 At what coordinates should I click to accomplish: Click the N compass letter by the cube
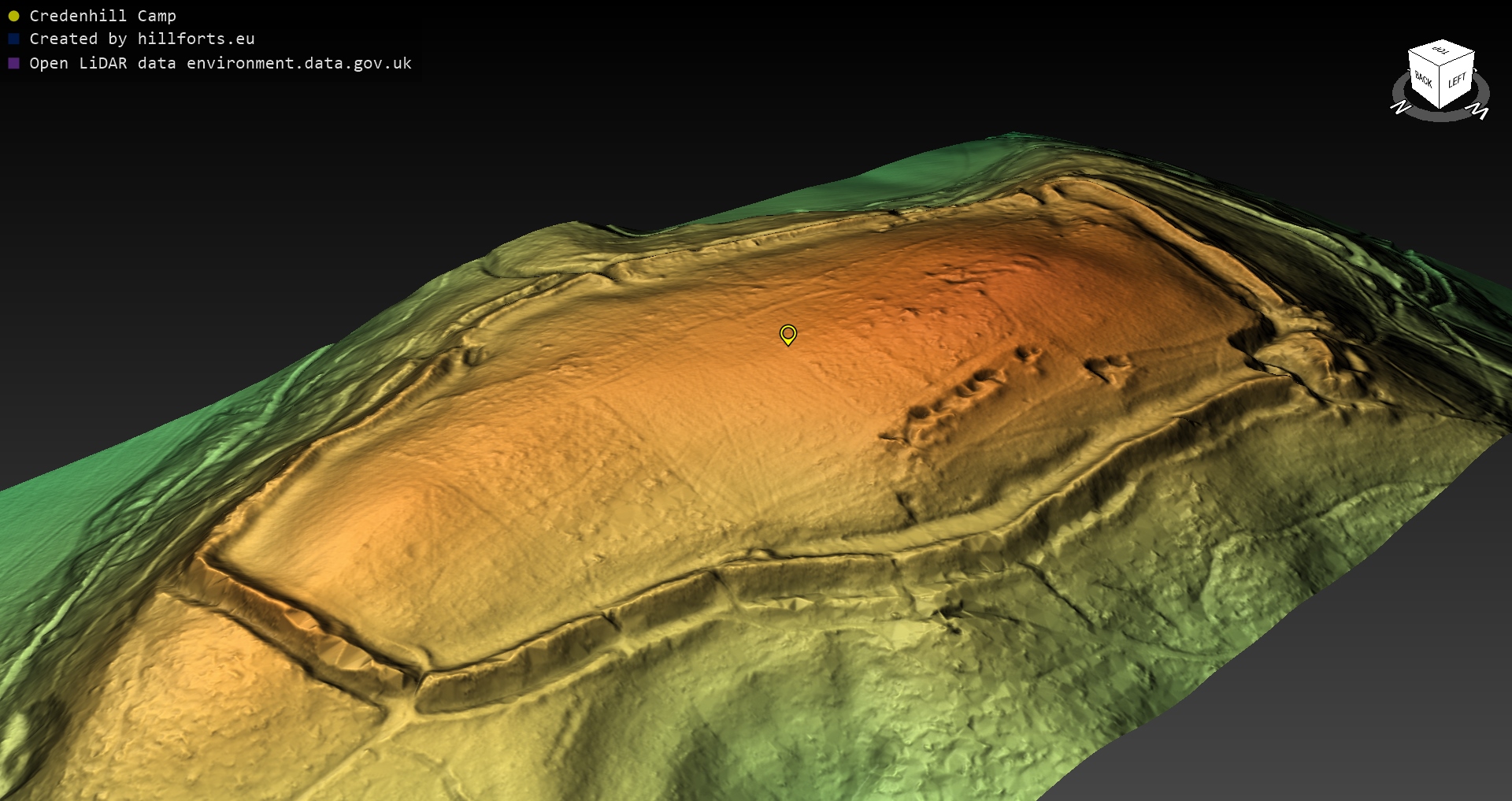(x=1400, y=107)
